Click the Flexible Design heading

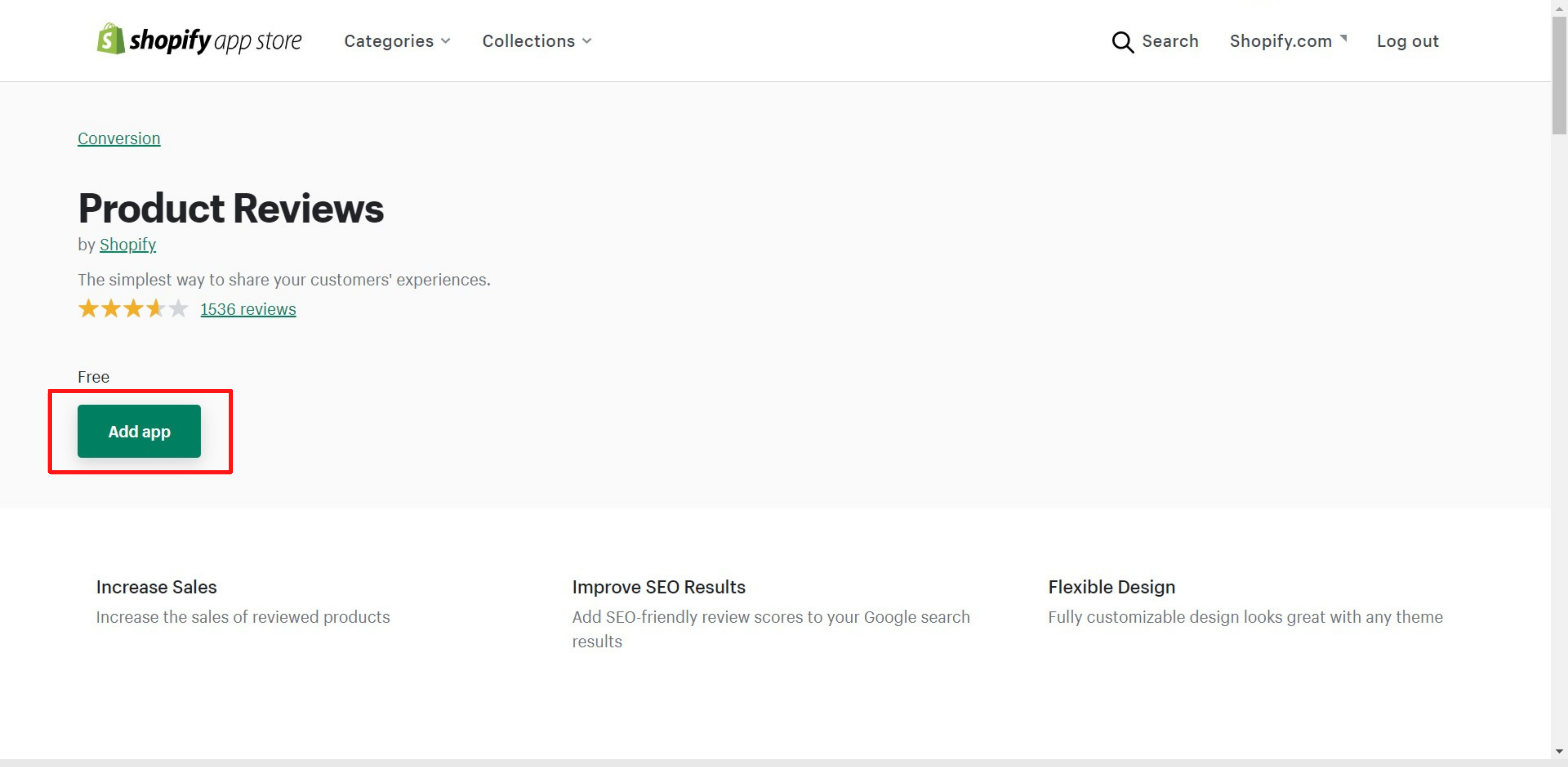[x=1112, y=587]
